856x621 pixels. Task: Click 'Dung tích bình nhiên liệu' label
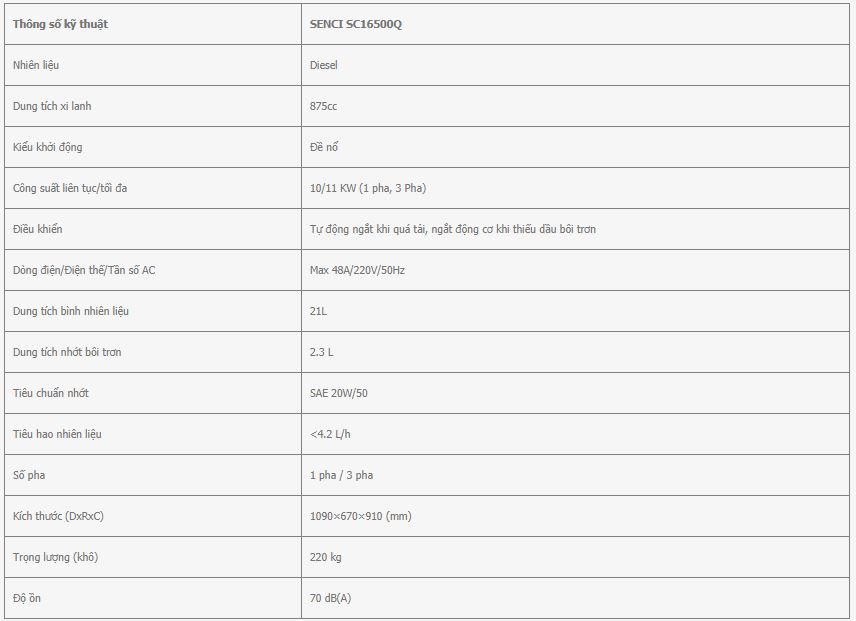pos(71,311)
